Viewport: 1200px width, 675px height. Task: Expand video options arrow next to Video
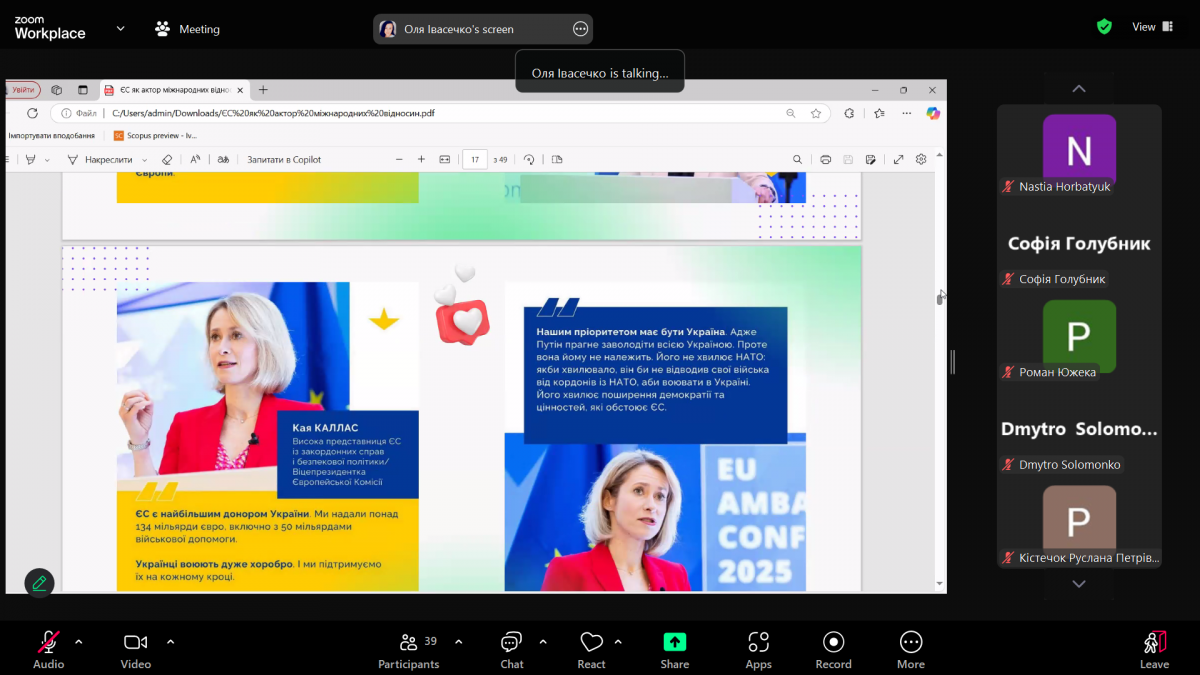[170, 641]
